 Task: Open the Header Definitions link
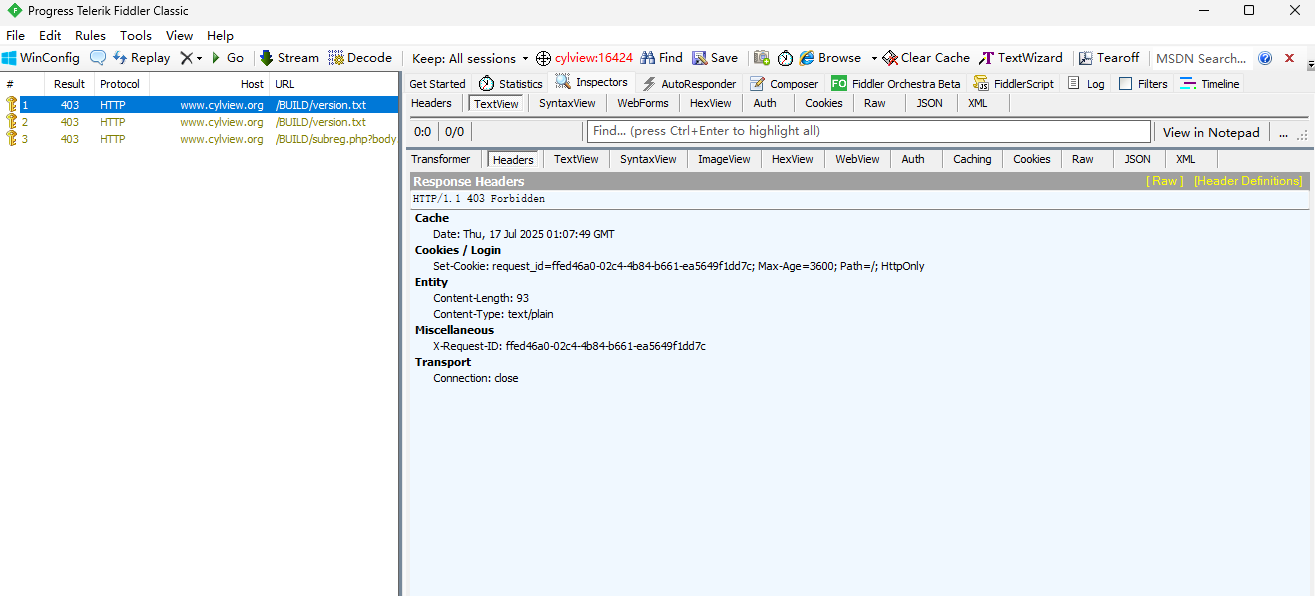pos(1248,181)
